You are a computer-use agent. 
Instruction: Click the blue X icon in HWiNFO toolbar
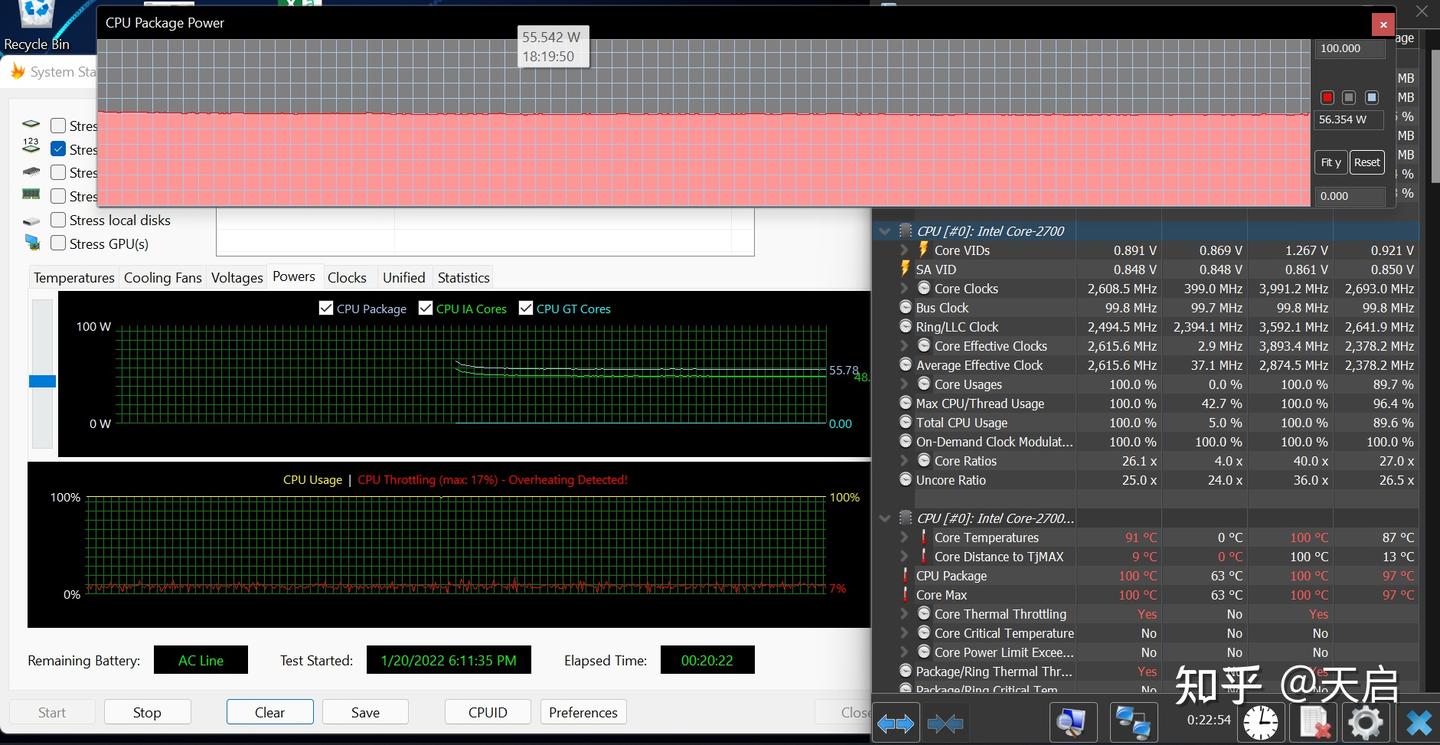pos(1418,722)
